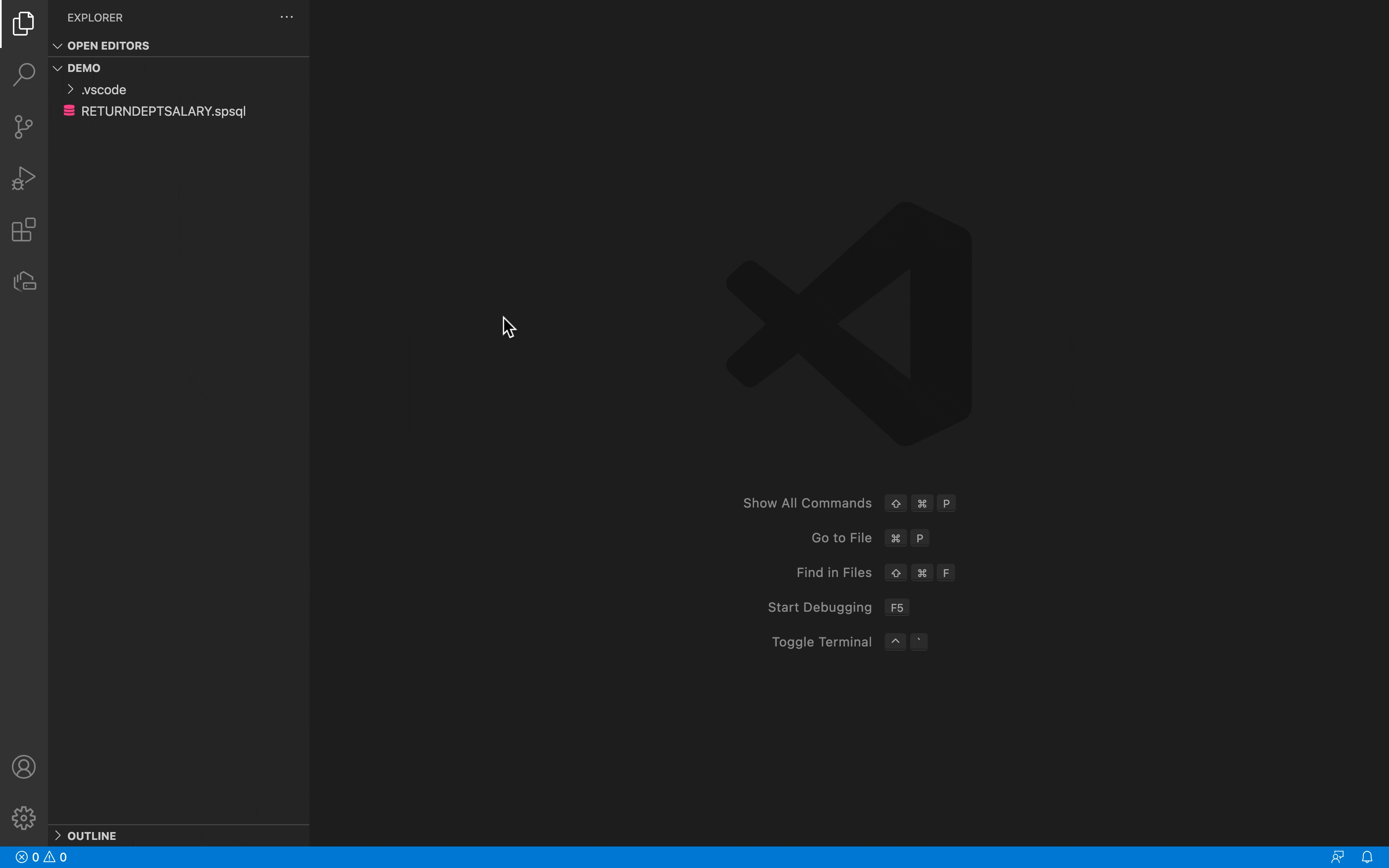Click the P keycap next to Go to File
Screen dimensions: 1389x868
pos(919,538)
